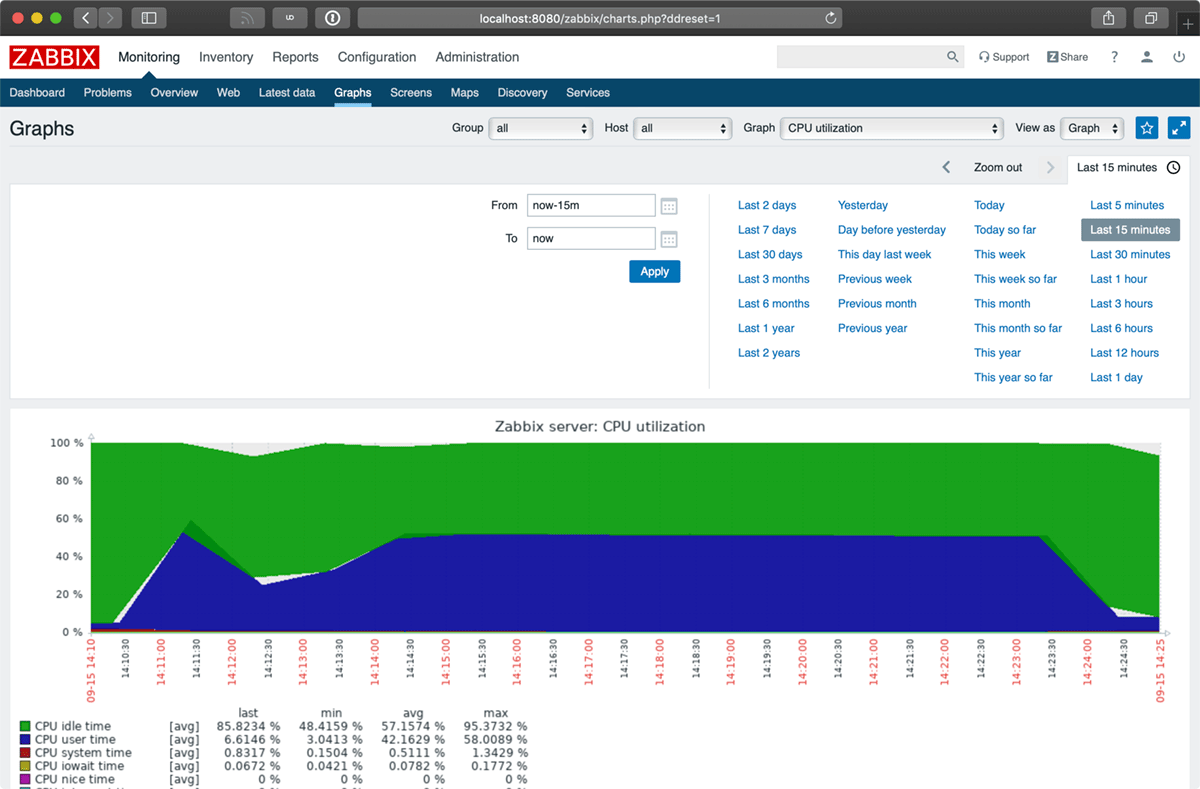1200x789 pixels.
Task: Open the Monitoring menu
Action: [149, 57]
